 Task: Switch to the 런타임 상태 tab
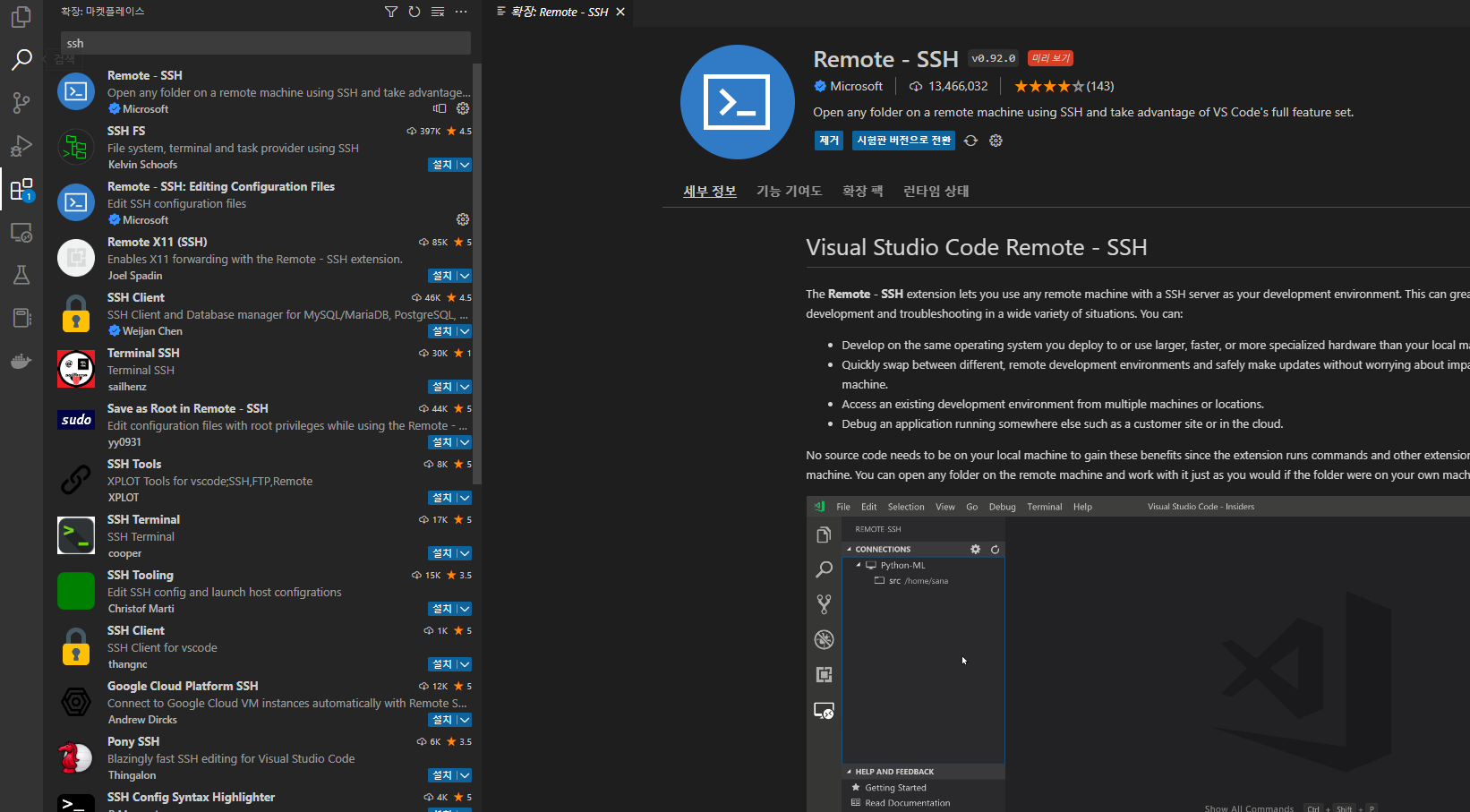pyautogui.click(x=936, y=191)
